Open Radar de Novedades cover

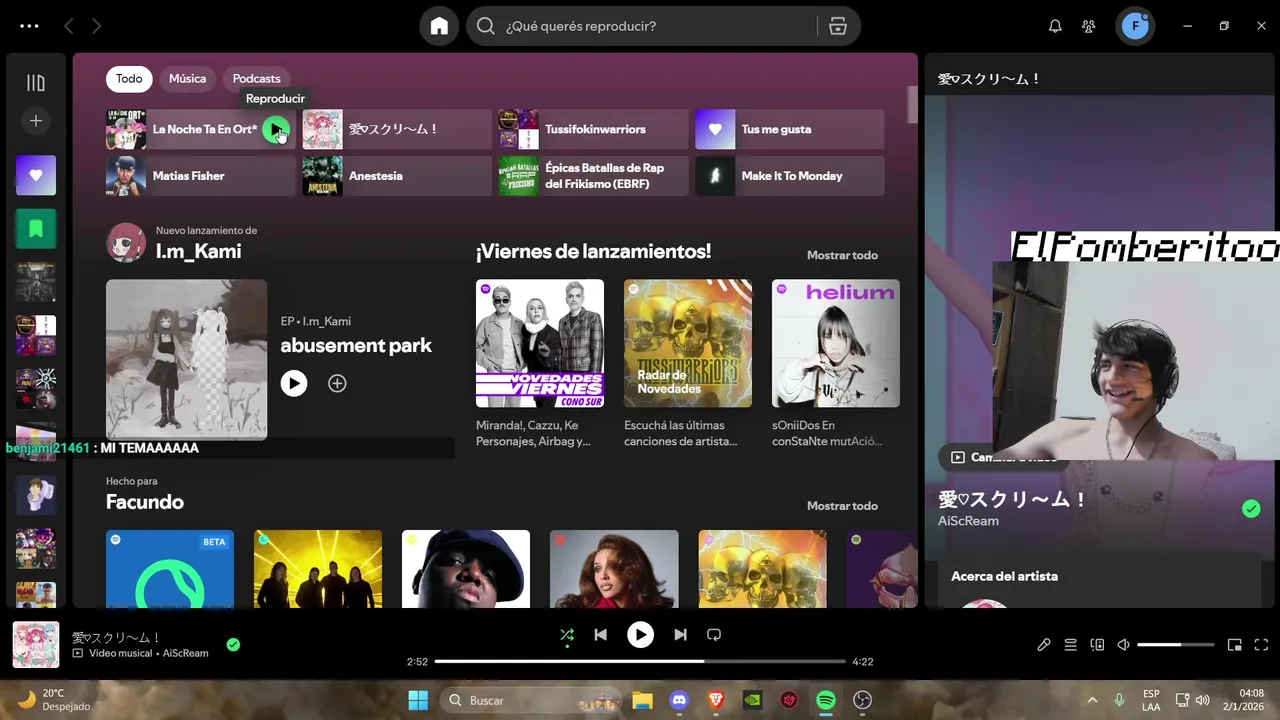click(x=688, y=343)
